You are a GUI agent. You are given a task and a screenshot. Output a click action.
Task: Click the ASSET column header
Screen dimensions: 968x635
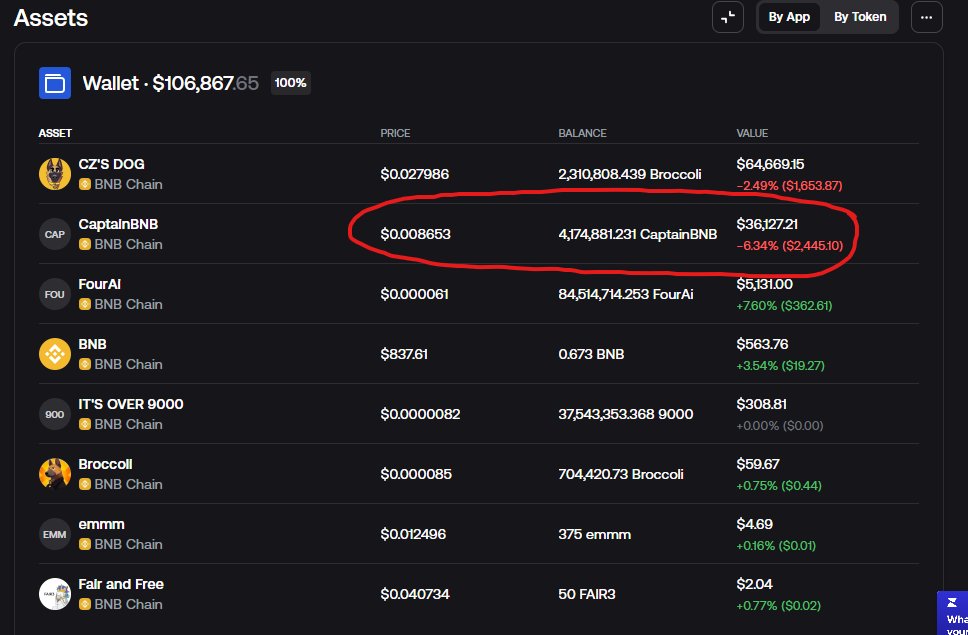tap(55, 133)
